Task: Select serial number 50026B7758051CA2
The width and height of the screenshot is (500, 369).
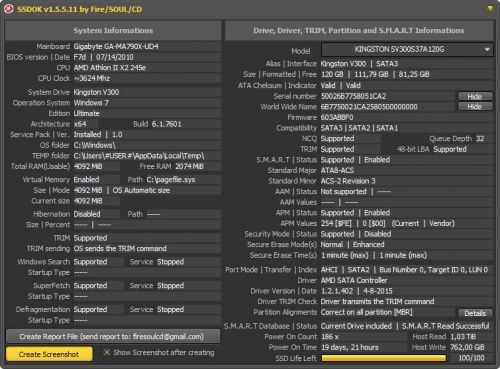Action: click(x=353, y=96)
